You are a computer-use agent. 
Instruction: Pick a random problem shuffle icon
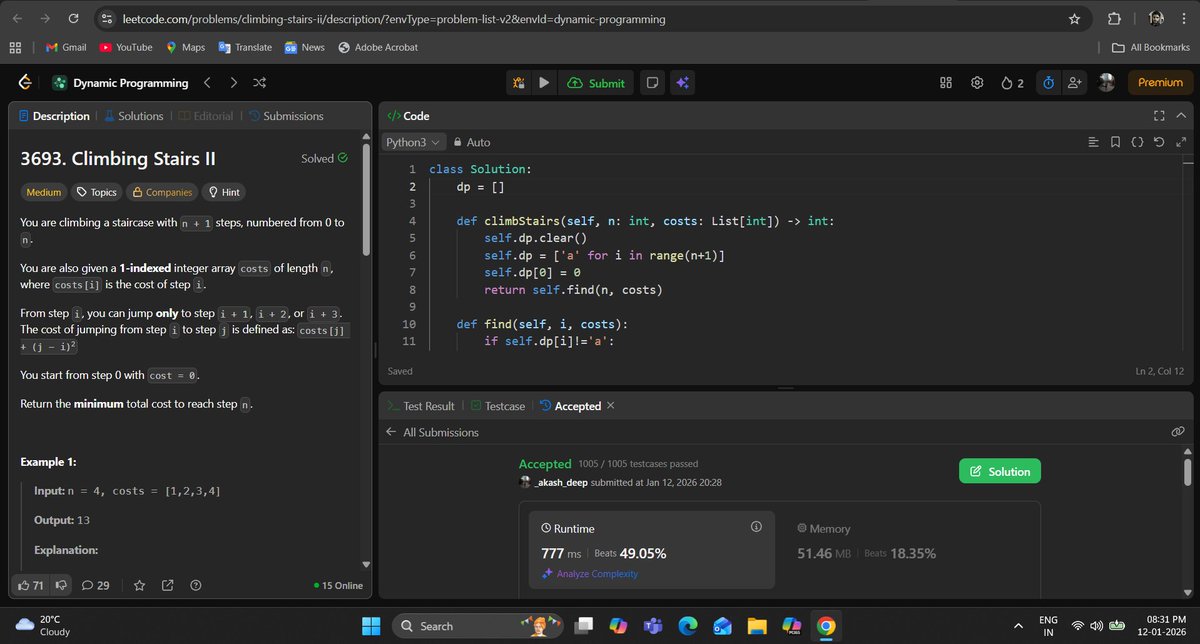coord(259,83)
